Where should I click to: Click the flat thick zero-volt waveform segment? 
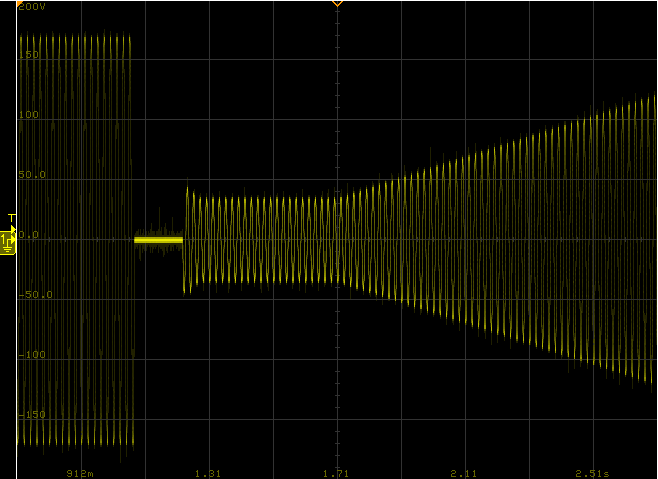(158, 240)
